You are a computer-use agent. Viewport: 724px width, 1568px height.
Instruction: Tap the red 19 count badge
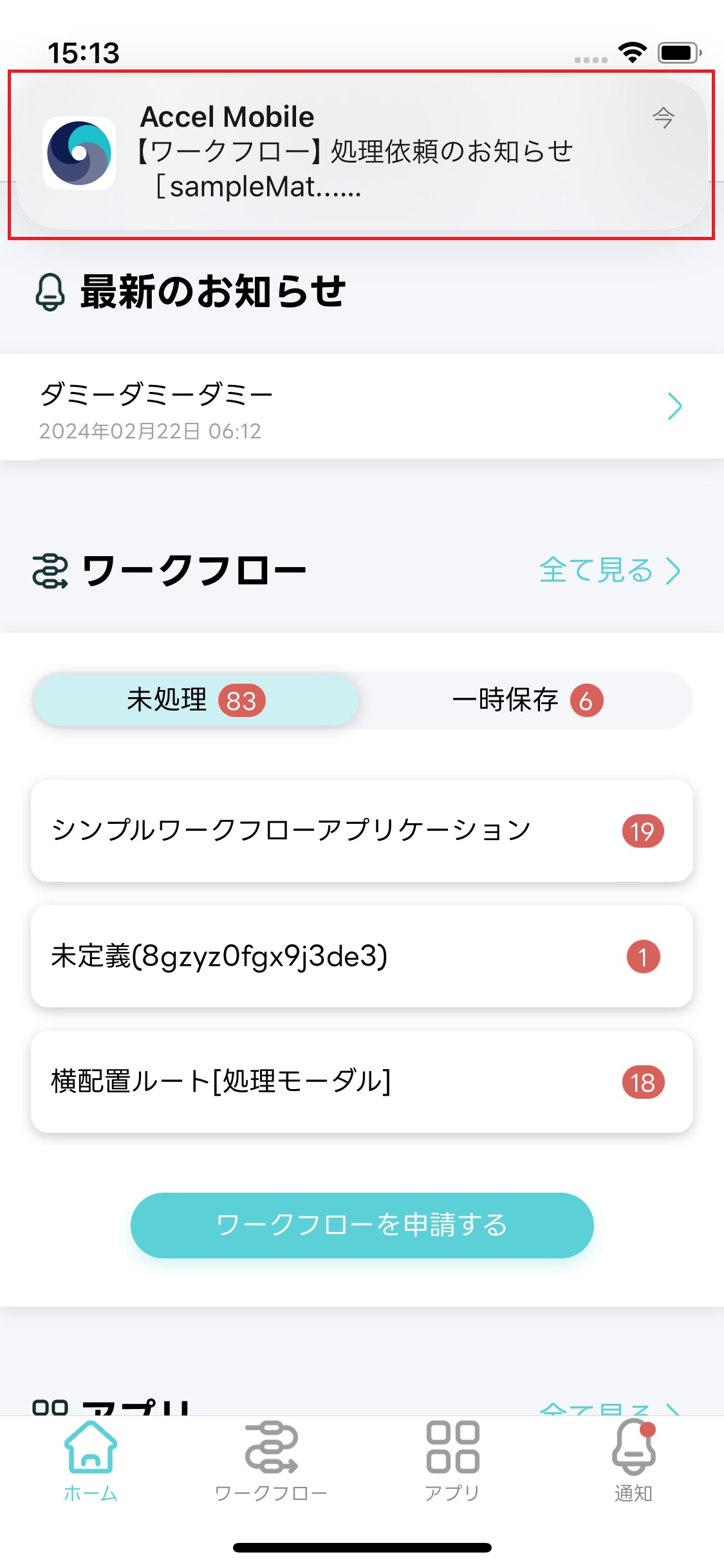pyautogui.click(x=642, y=831)
